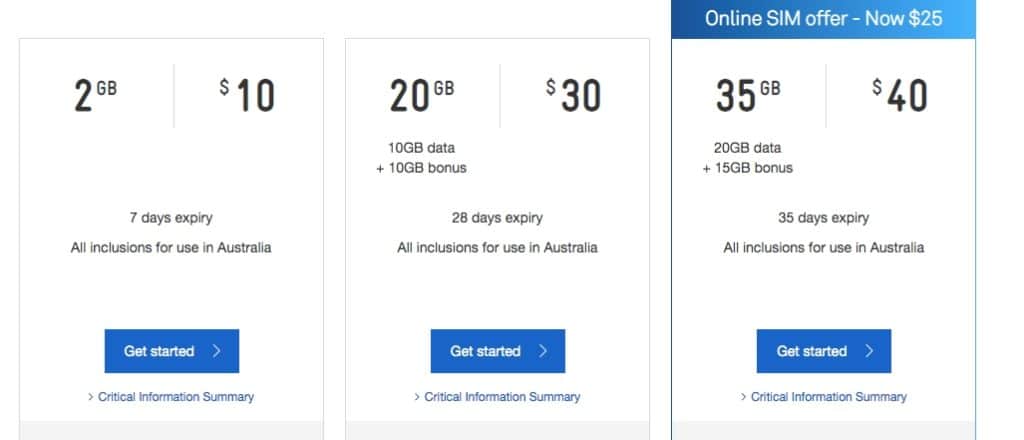View the Critical Information Summary for the $30 plan
This screenshot has height=440, width=1024.
pyautogui.click(x=502, y=397)
